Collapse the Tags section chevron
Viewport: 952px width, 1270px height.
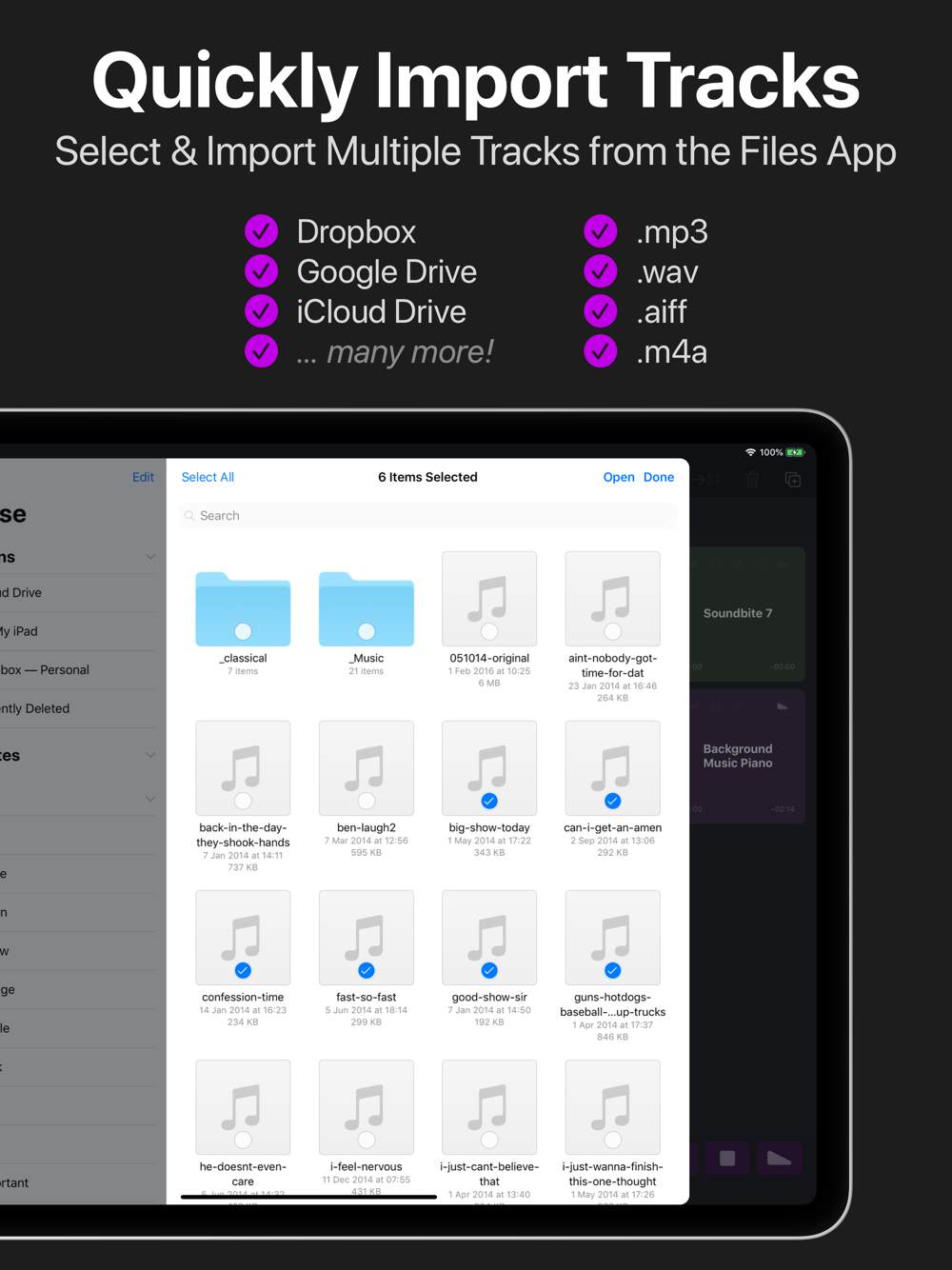(x=150, y=799)
